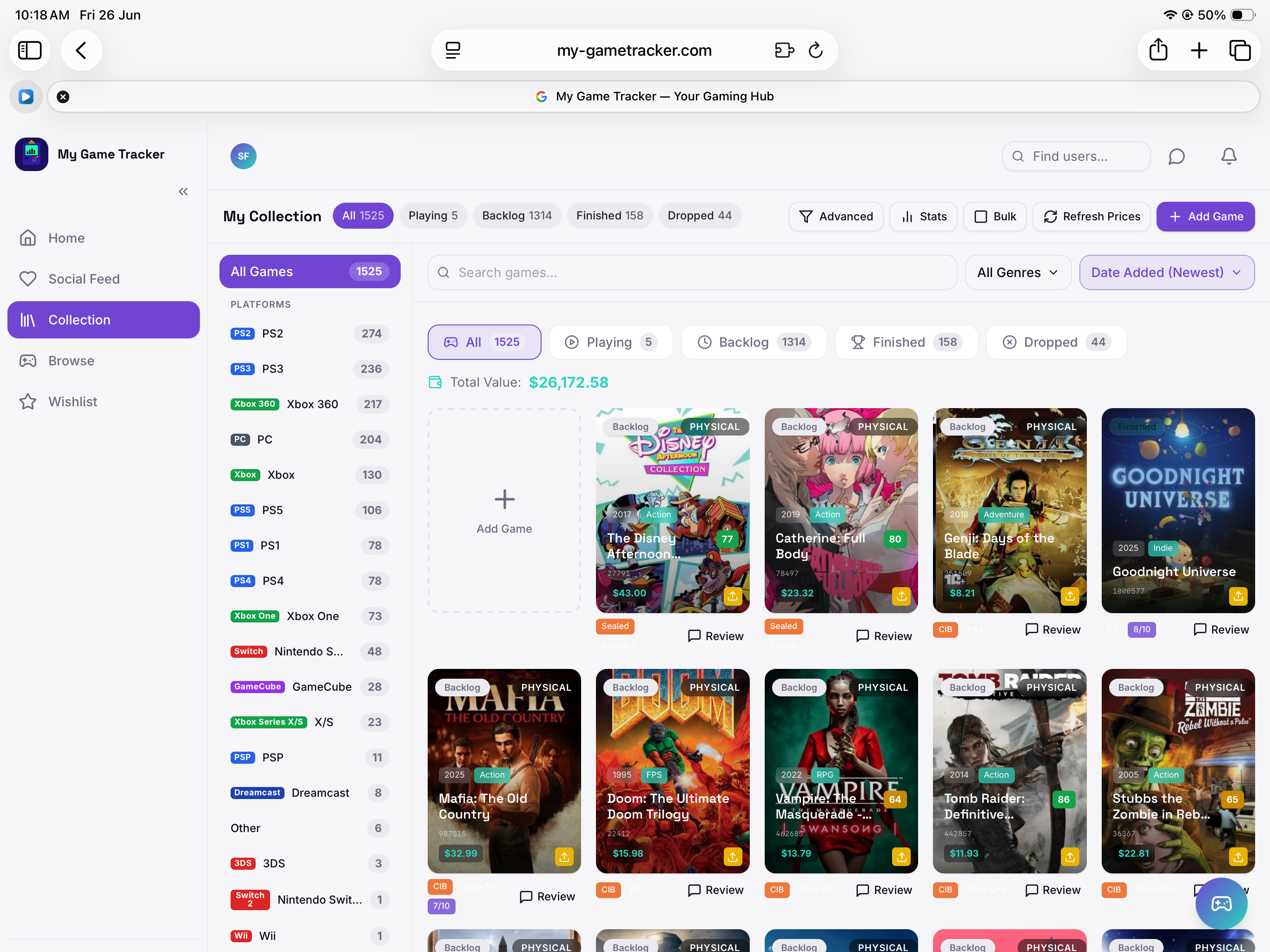Screen dimensions: 1270x952
Task: Click the my-gametracker.com address bar
Action: pyautogui.click(x=634, y=51)
